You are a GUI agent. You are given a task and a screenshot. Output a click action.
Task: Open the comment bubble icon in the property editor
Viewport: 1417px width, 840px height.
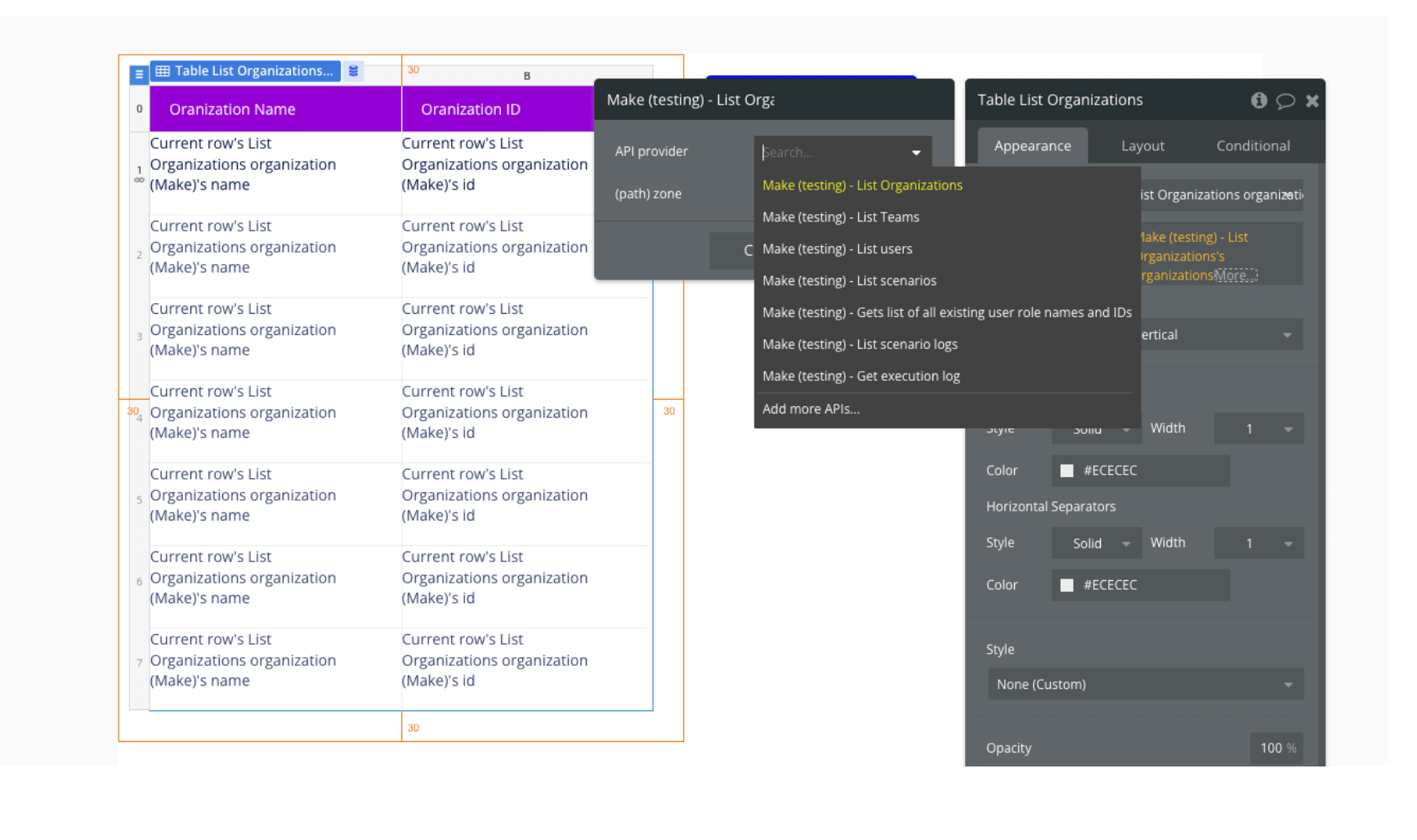pyautogui.click(x=1285, y=101)
